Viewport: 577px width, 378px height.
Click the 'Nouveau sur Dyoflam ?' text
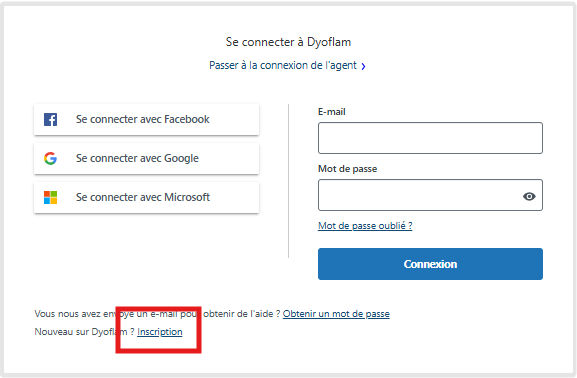(84, 332)
